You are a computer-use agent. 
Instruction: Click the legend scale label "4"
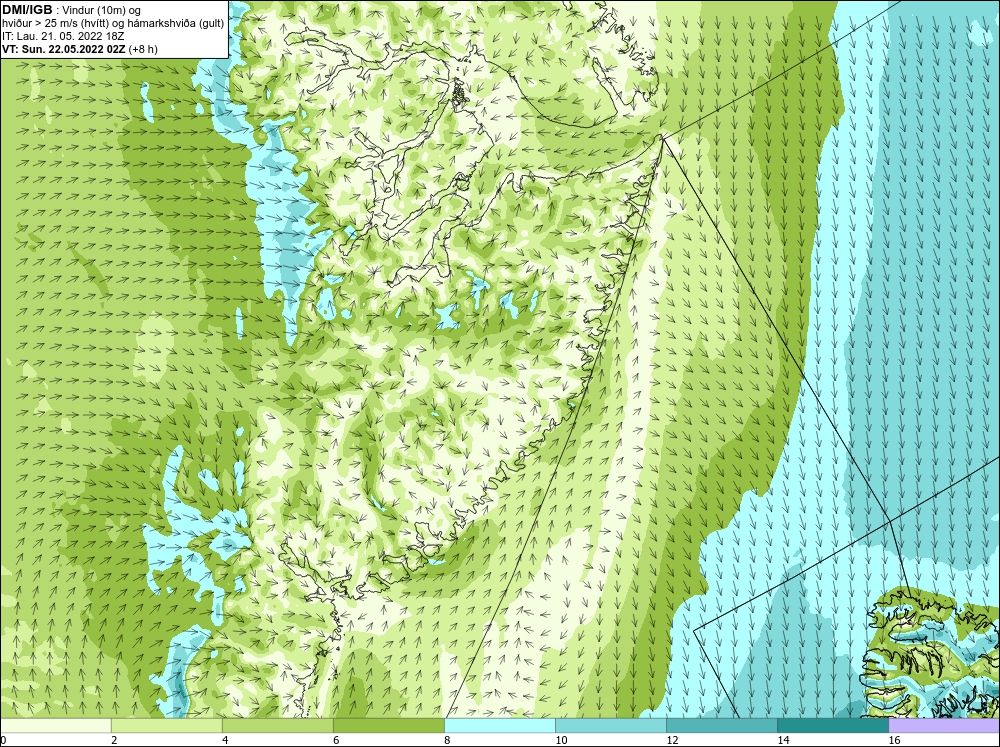[225, 740]
